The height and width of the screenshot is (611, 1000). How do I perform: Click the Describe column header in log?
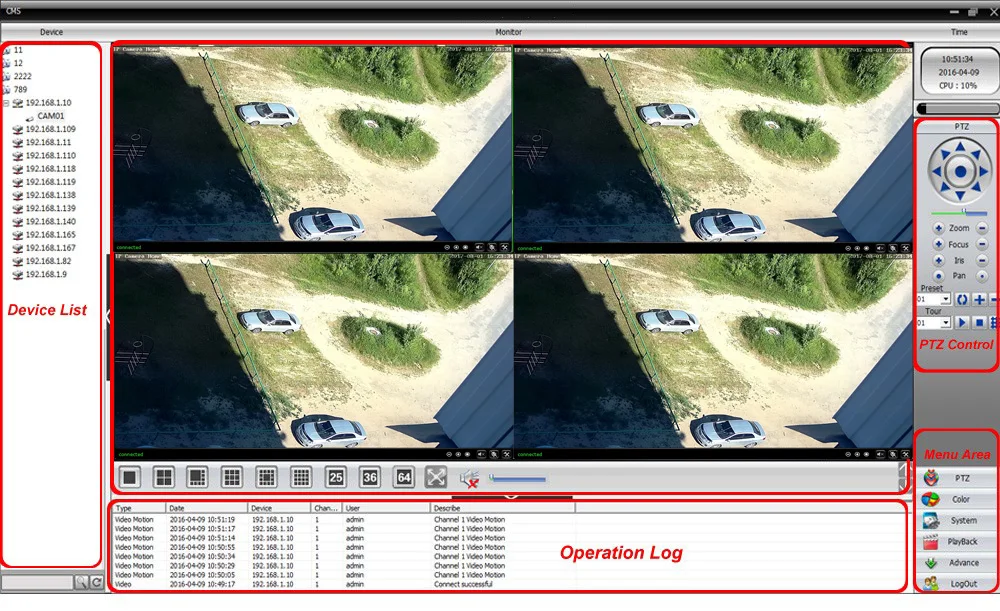(x=503, y=508)
